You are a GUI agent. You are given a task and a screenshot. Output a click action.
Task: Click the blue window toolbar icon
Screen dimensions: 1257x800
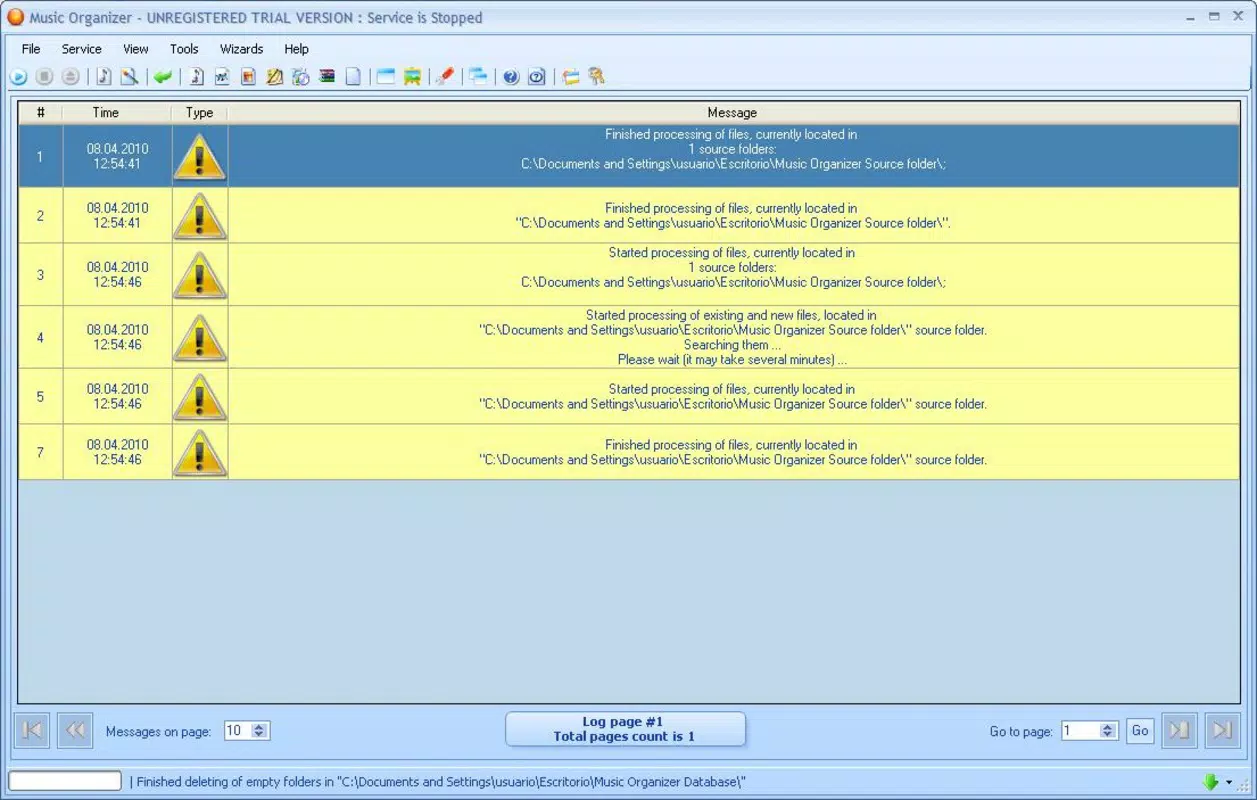click(386, 77)
